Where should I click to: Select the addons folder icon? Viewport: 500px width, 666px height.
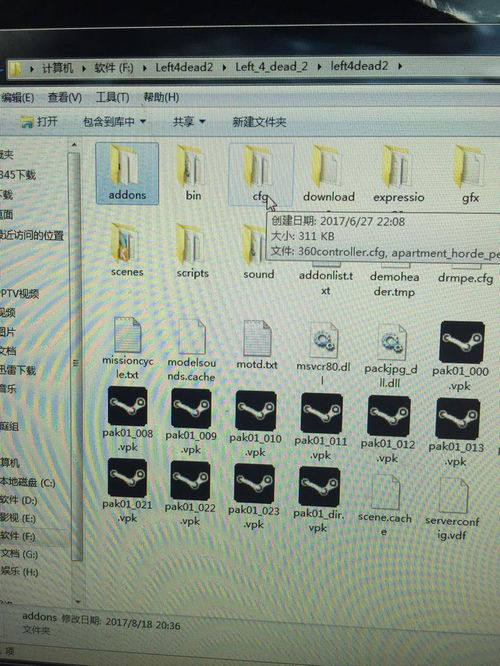[x=126, y=167]
